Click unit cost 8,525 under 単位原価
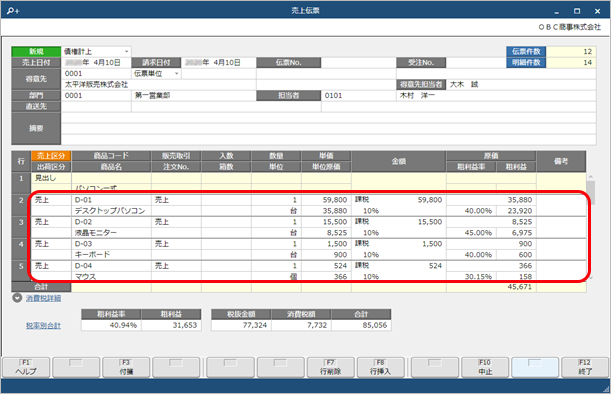Screen dimensions: 611x394 (x=326, y=233)
